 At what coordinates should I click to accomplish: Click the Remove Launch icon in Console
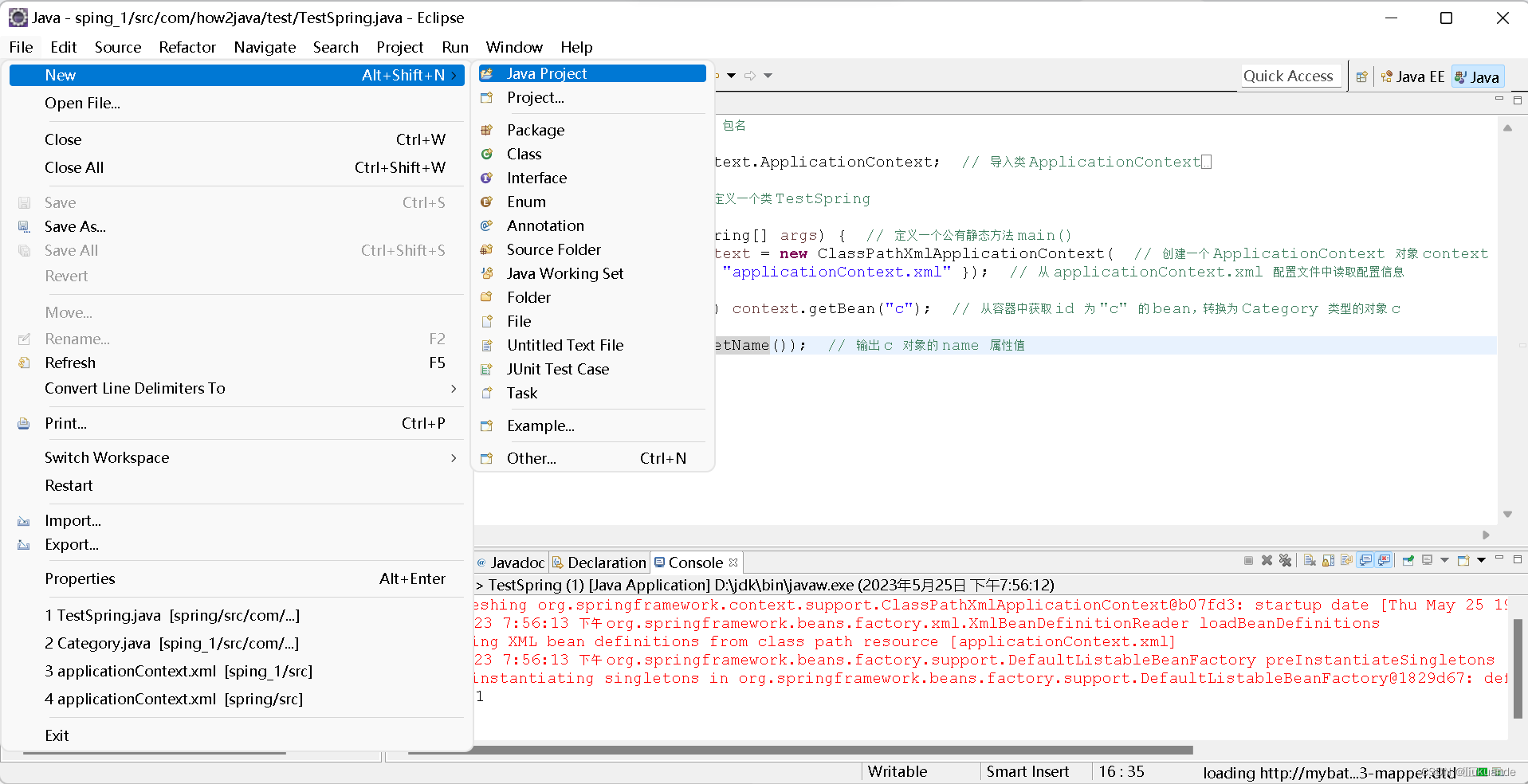tap(1267, 561)
